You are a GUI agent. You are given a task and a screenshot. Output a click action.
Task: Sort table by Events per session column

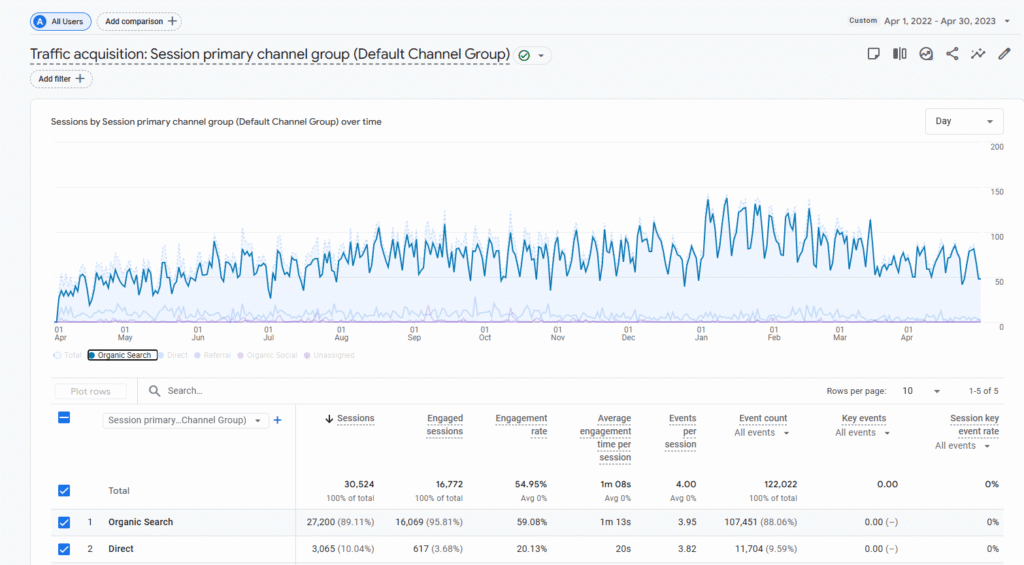click(x=681, y=431)
